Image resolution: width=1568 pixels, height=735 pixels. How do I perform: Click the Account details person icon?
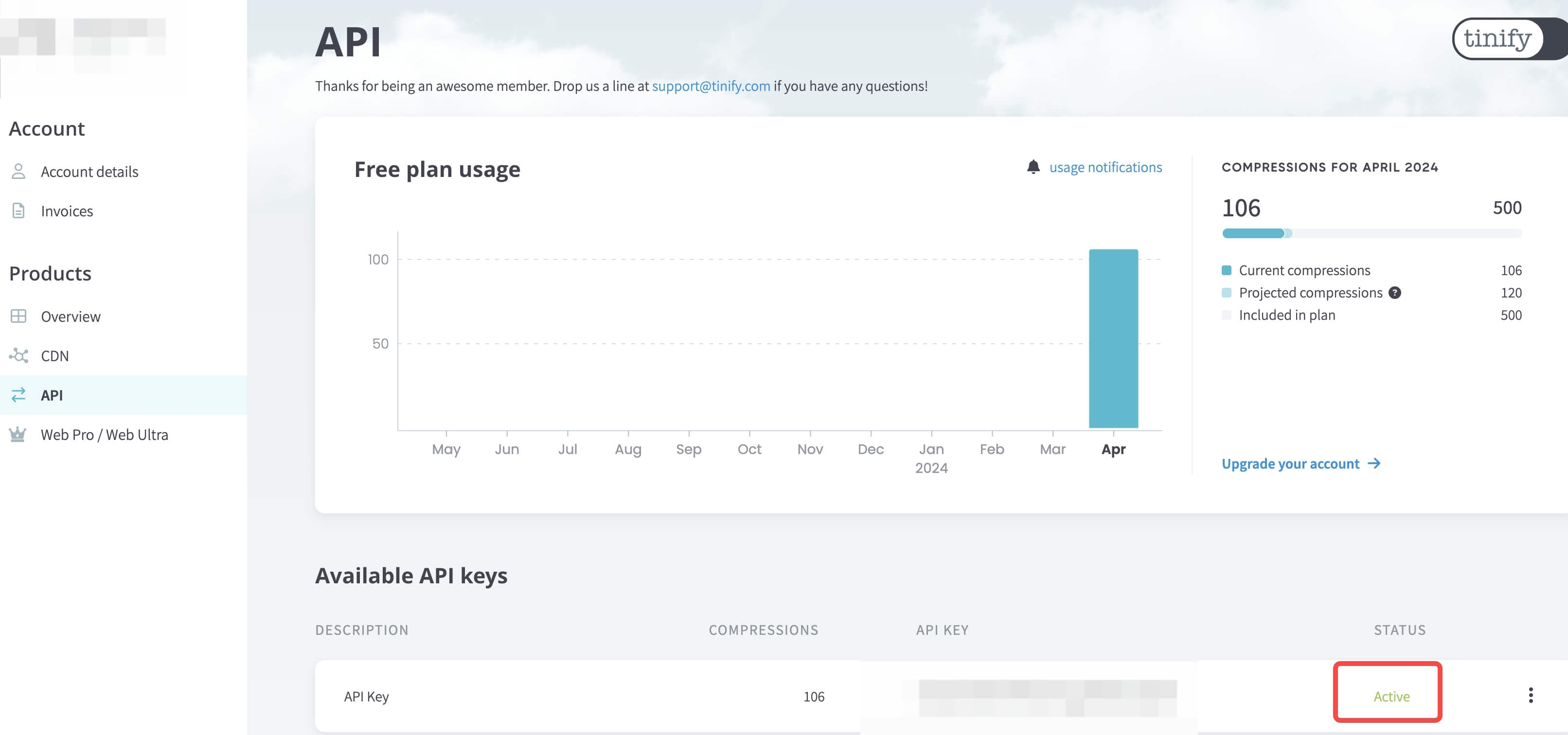tap(18, 172)
